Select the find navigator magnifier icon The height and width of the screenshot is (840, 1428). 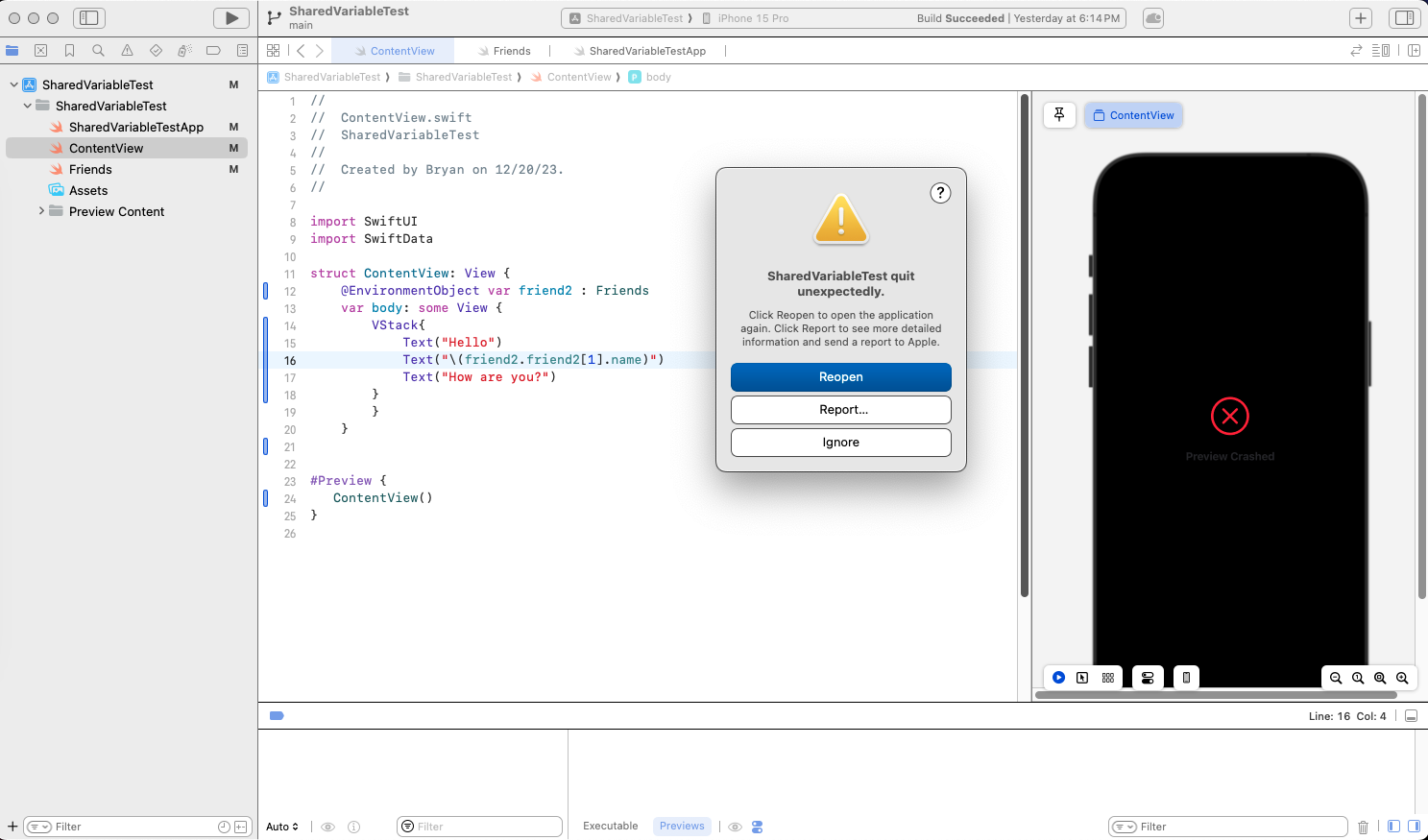point(98,51)
